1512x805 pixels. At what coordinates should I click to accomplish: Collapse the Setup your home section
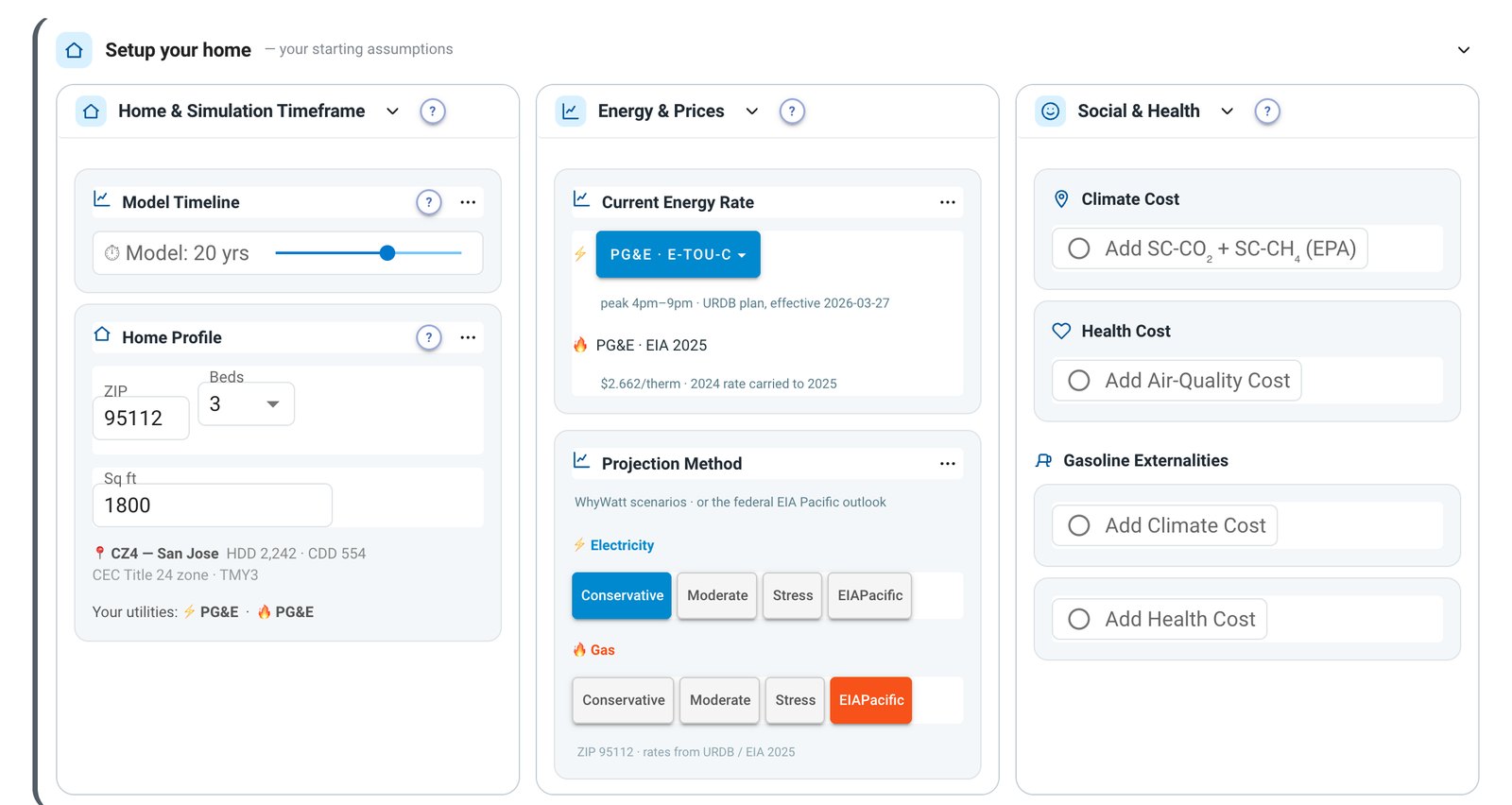[x=1463, y=50]
